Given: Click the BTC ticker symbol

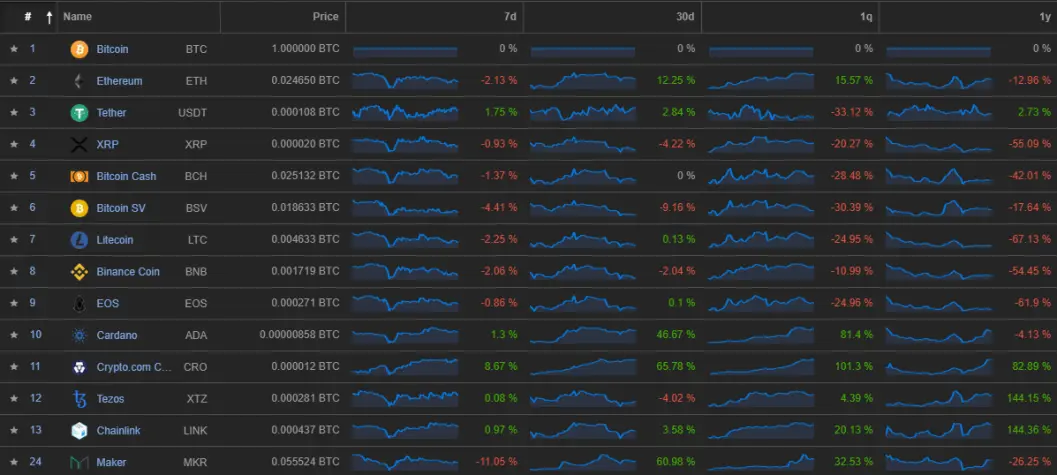Looking at the screenshot, I should (x=196, y=49).
